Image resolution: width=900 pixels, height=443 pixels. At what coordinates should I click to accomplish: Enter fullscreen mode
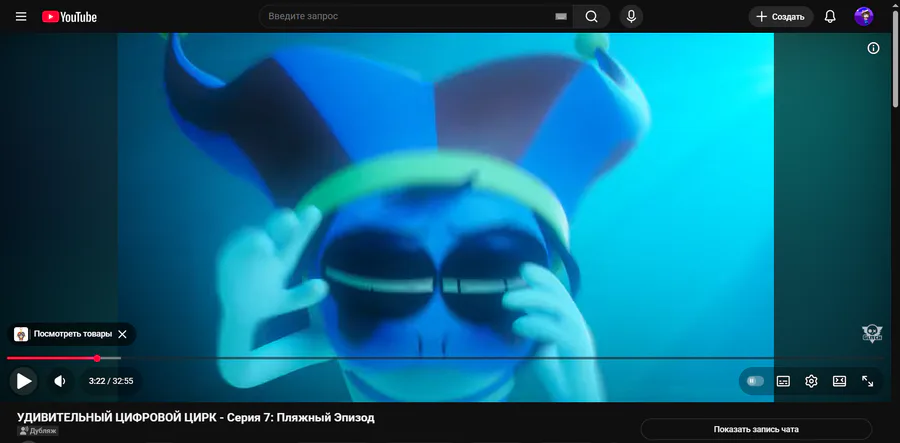click(x=867, y=381)
